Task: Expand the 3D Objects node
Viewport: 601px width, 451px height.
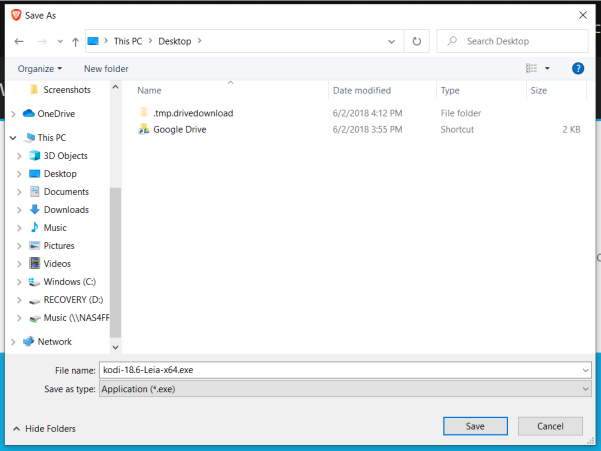Action: 19,156
